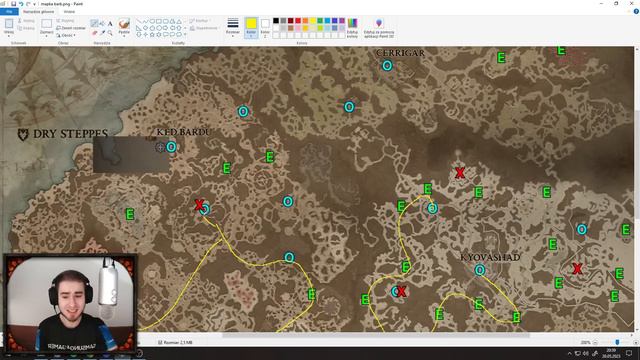Open the Obróć (Rotate) dropdown
Viewport: 640px width, 360px height.
(x=66, y=36)
